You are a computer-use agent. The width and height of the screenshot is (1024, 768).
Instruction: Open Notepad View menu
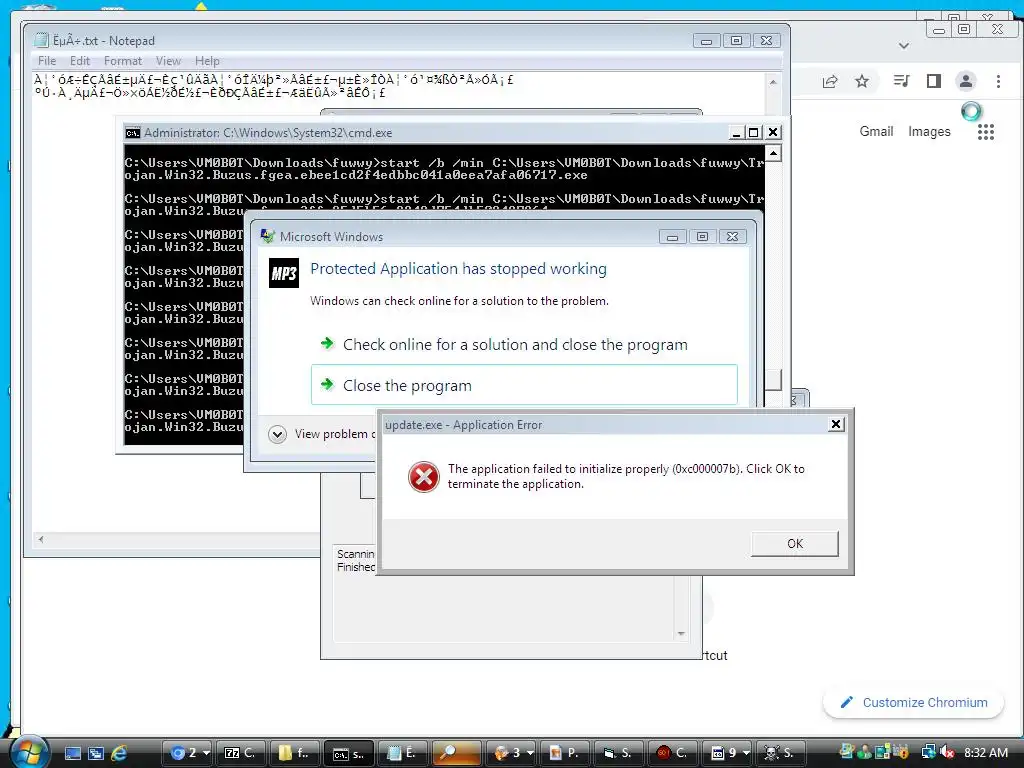(x=168, y=61)
